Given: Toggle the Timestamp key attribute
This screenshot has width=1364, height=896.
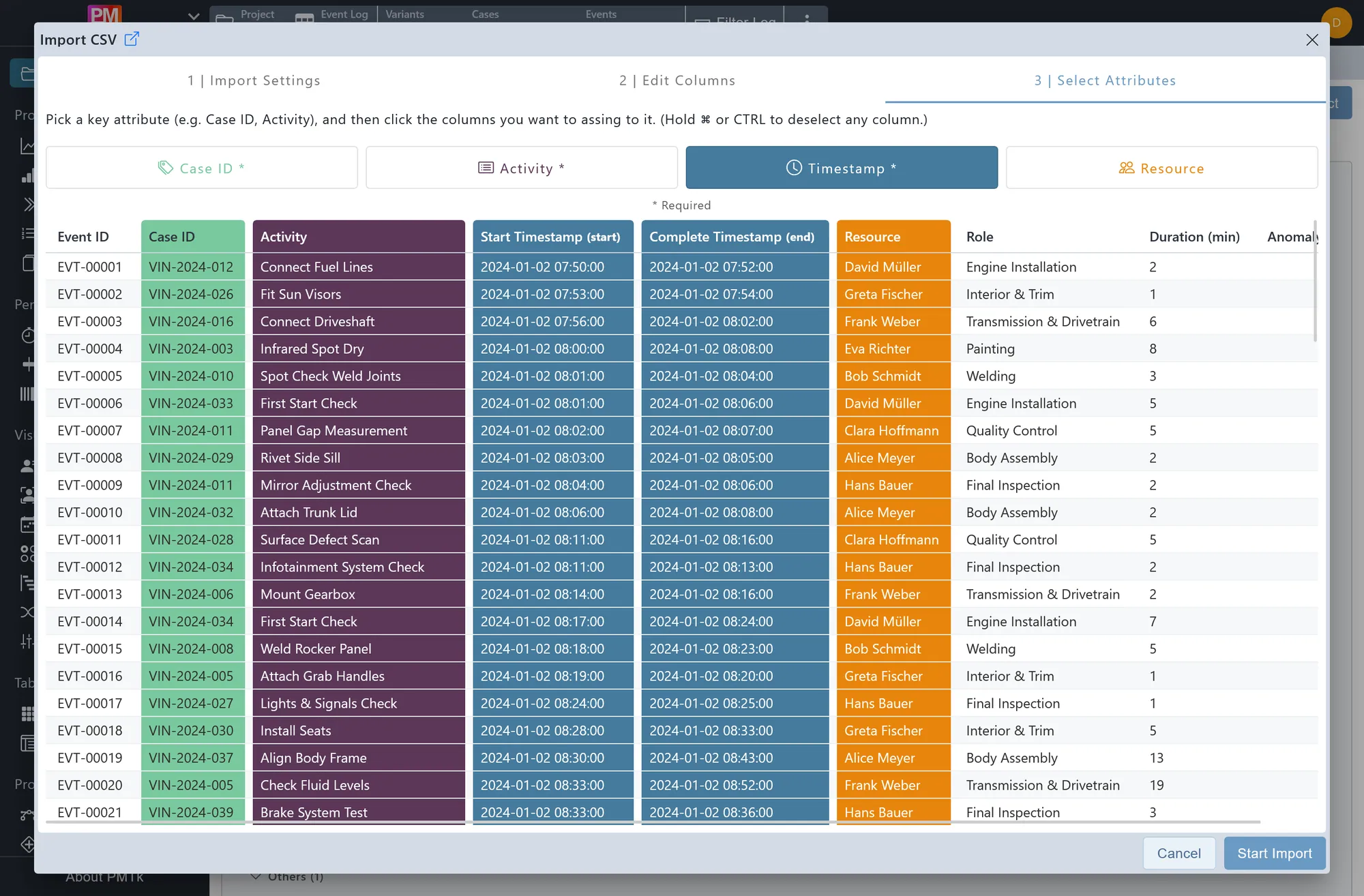Looking at the screenshot, I should pyautogui.click(x=842, y=168).
